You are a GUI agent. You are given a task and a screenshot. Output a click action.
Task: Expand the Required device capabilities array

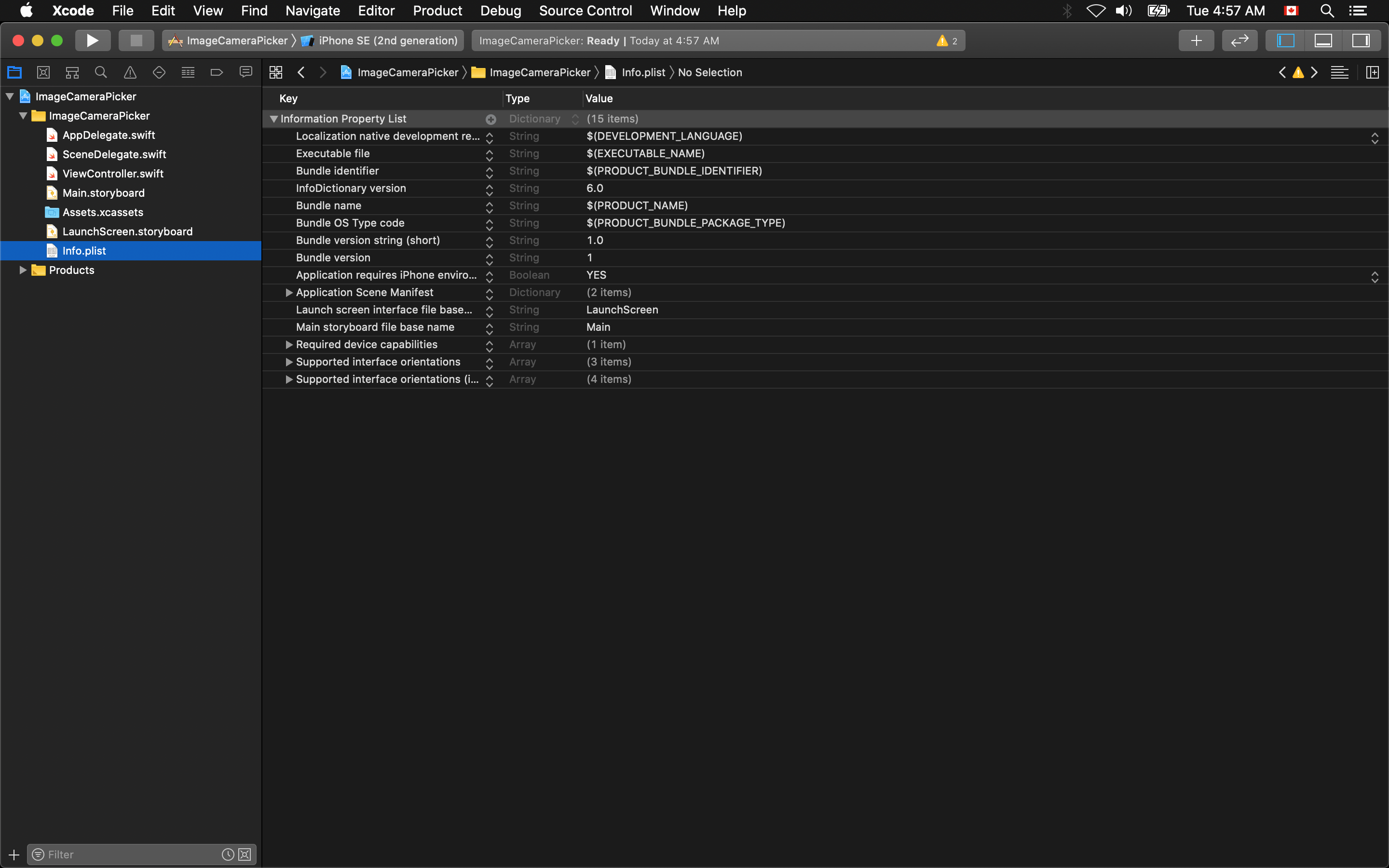point(288,344)
